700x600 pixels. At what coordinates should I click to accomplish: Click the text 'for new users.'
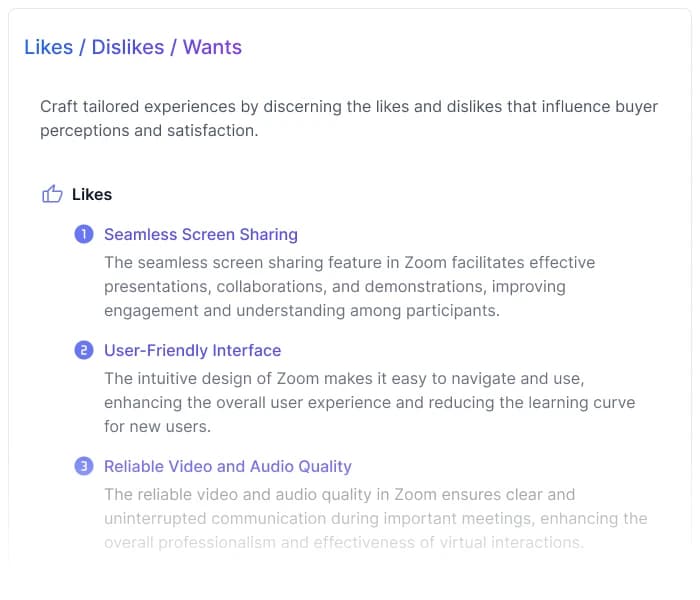[x=157, y=426]
